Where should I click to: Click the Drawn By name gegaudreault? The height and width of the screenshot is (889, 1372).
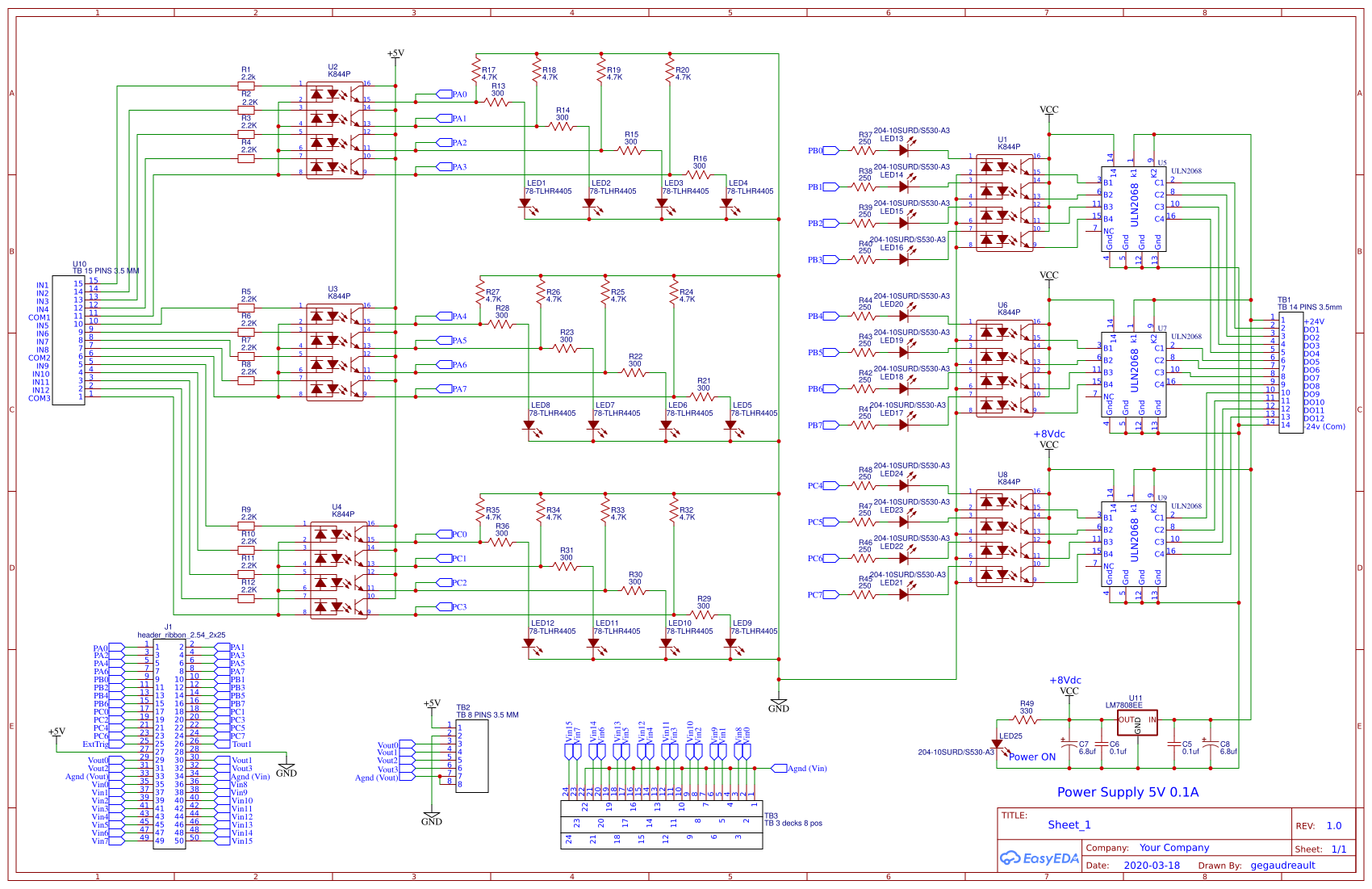pyautogui.click(x=1282, y=865)
